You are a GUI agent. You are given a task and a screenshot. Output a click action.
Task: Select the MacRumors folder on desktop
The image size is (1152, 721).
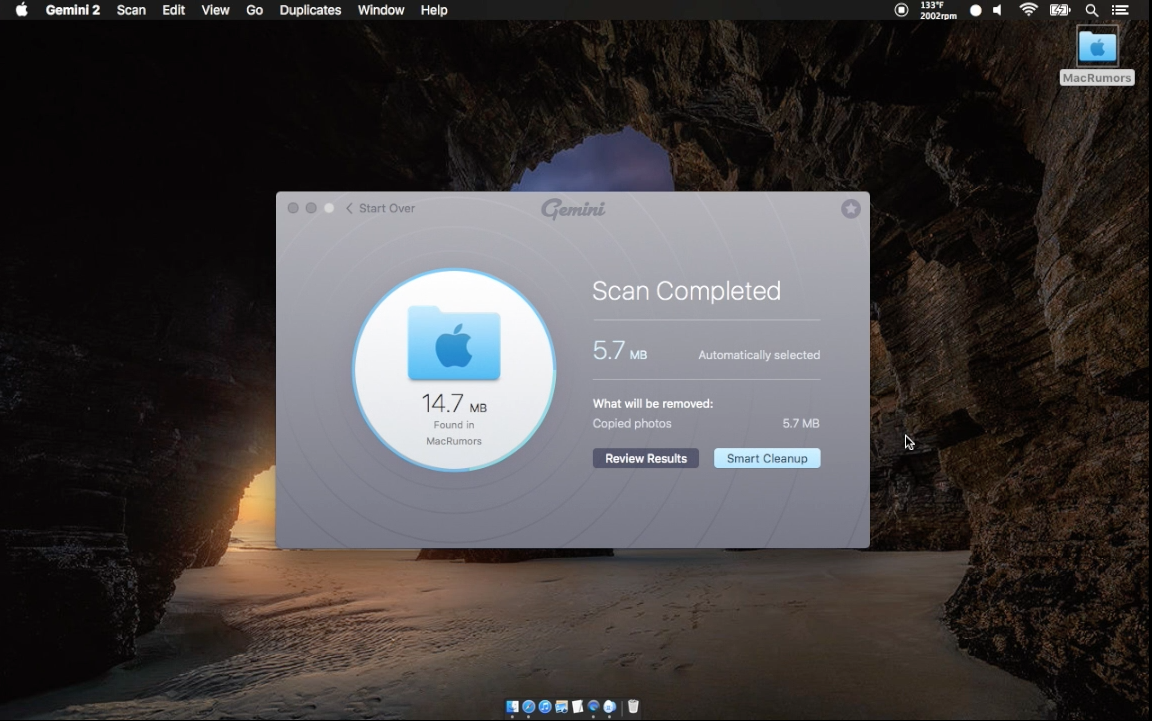tap(1097, 56)
